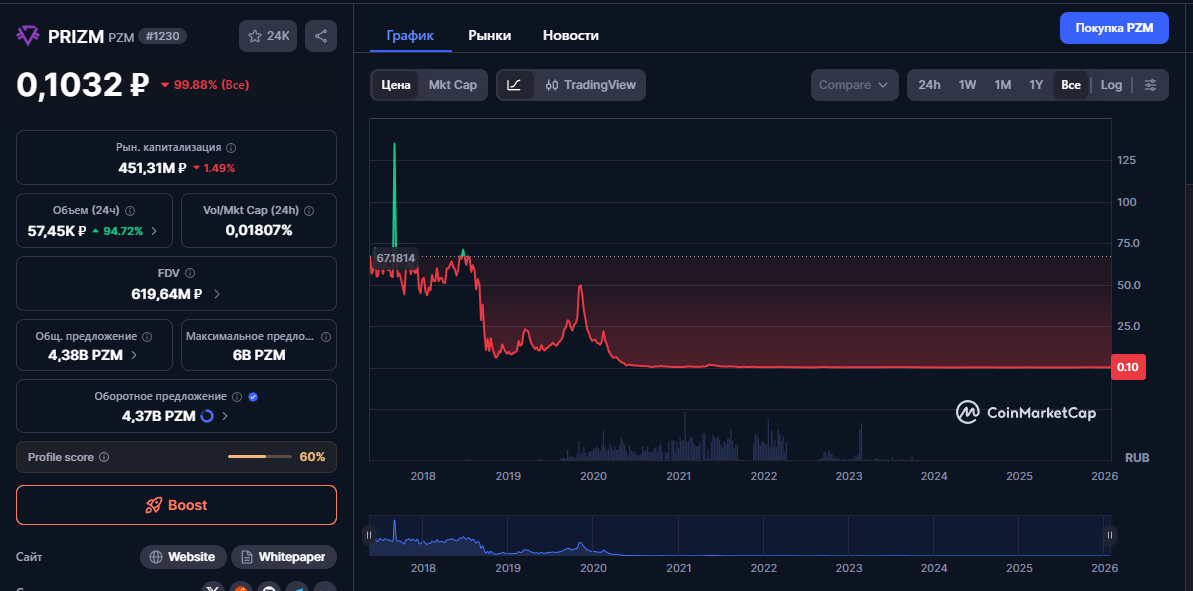Open the Новости tab
Screen dimensions: 1193x591
click(x=570, y=35)
